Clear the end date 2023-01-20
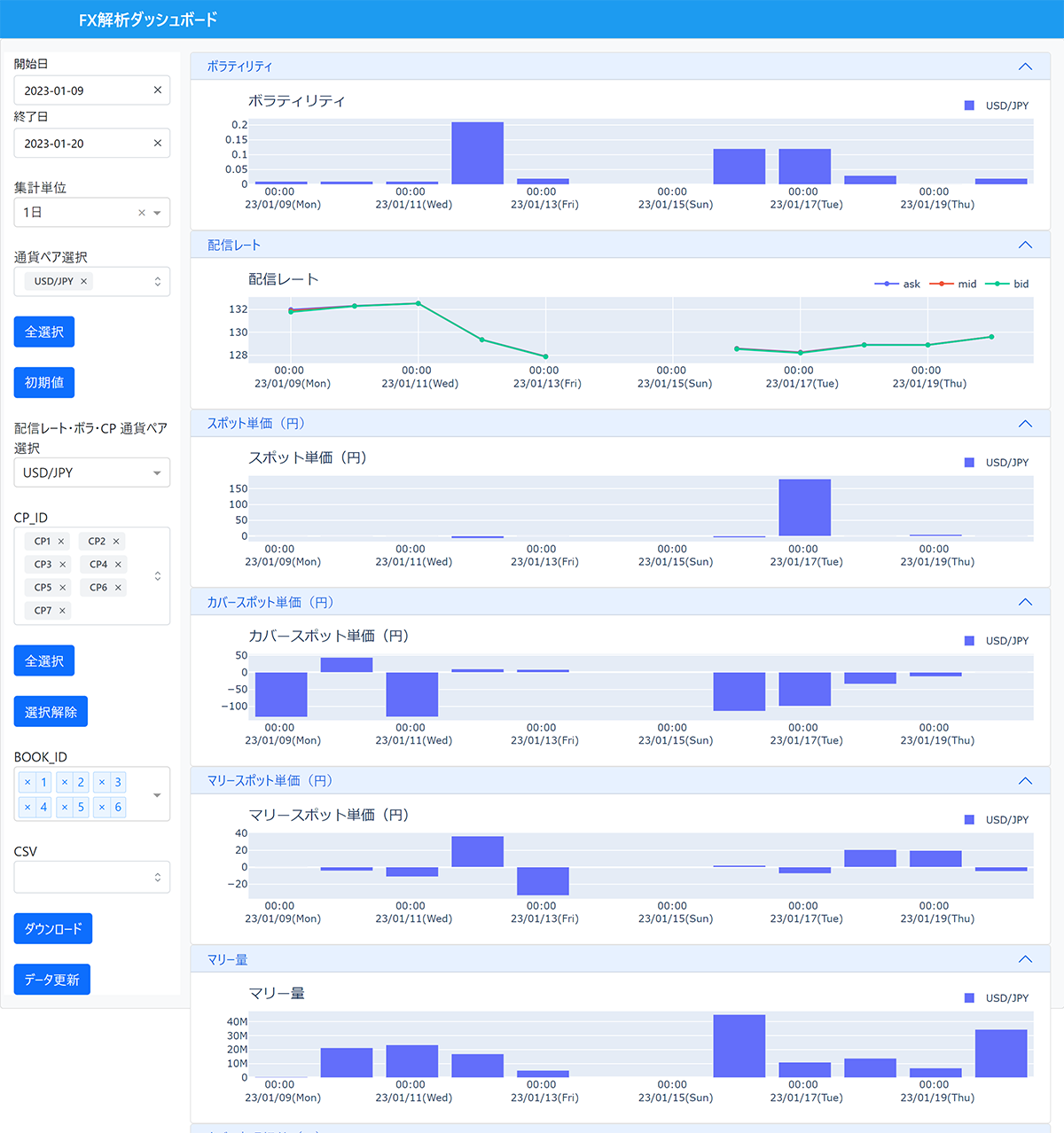 157,144
